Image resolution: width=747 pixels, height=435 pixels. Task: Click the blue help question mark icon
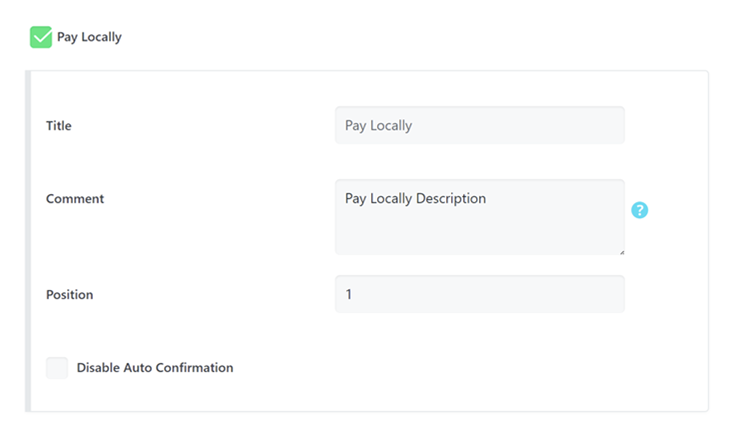(x=640, y=210)
